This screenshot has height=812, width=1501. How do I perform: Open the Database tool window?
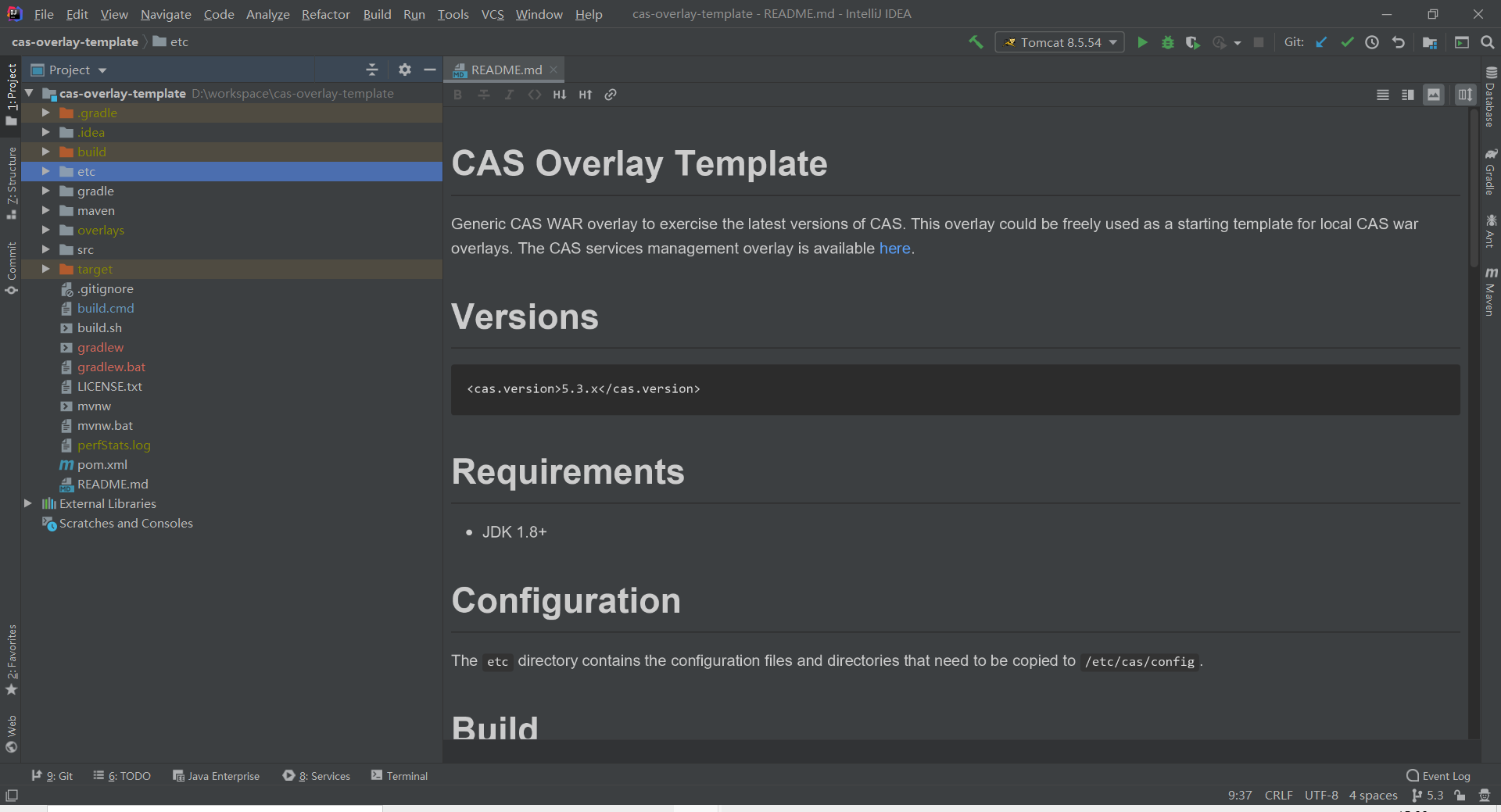point(1491,97)
